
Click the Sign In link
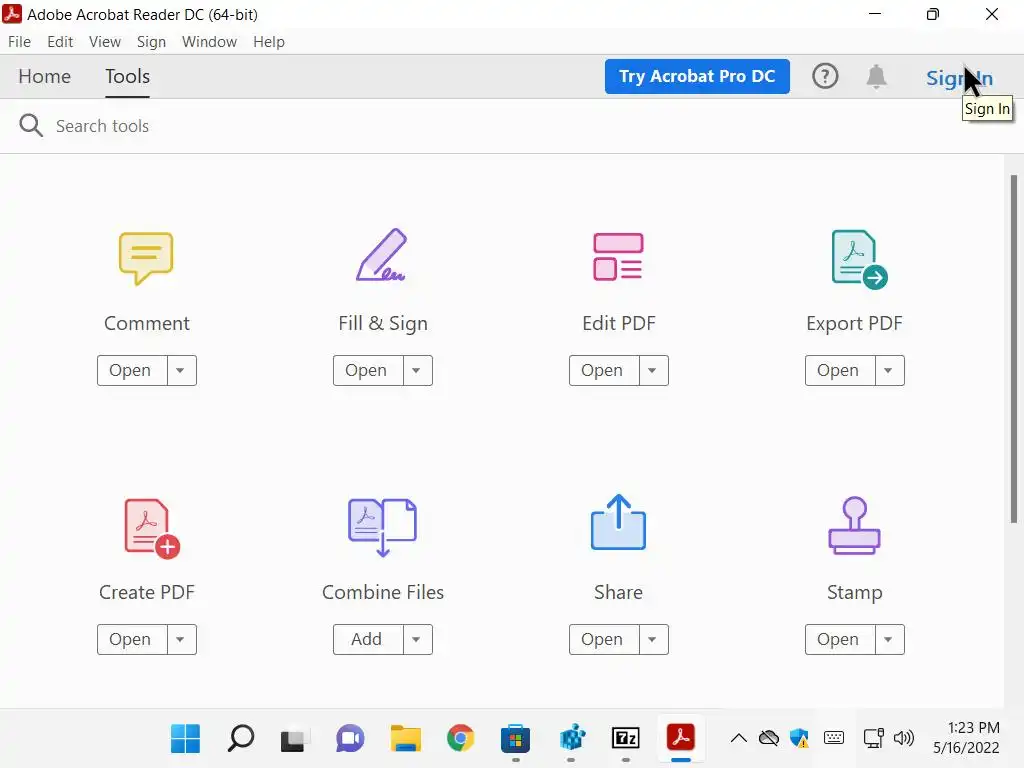click(x=959, y=78)
